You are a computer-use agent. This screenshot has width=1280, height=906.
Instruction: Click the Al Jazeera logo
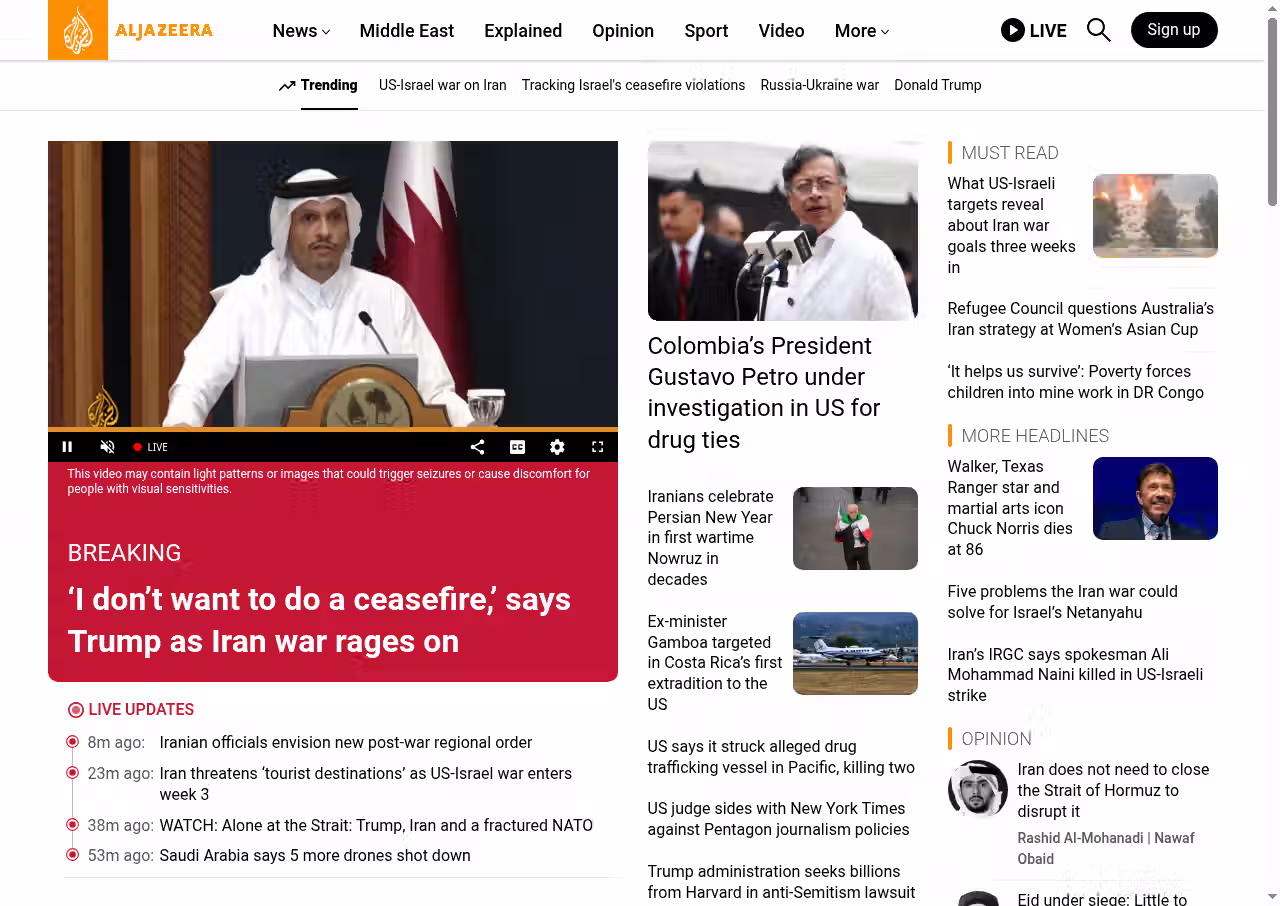point(131,30)
